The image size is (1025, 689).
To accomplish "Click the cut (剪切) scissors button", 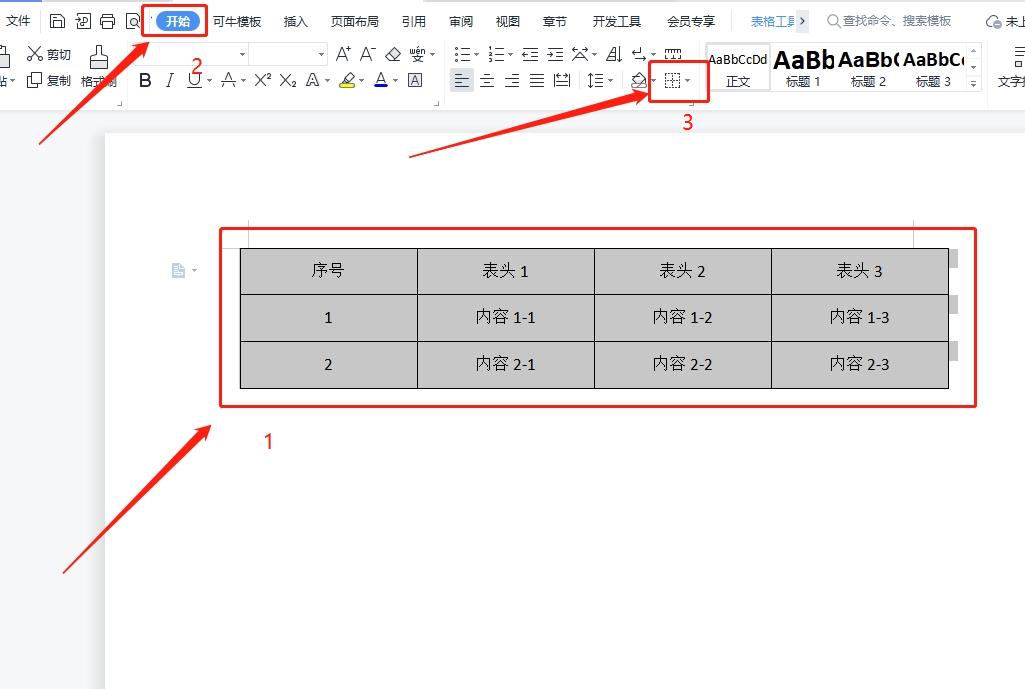I will point(48,54).
